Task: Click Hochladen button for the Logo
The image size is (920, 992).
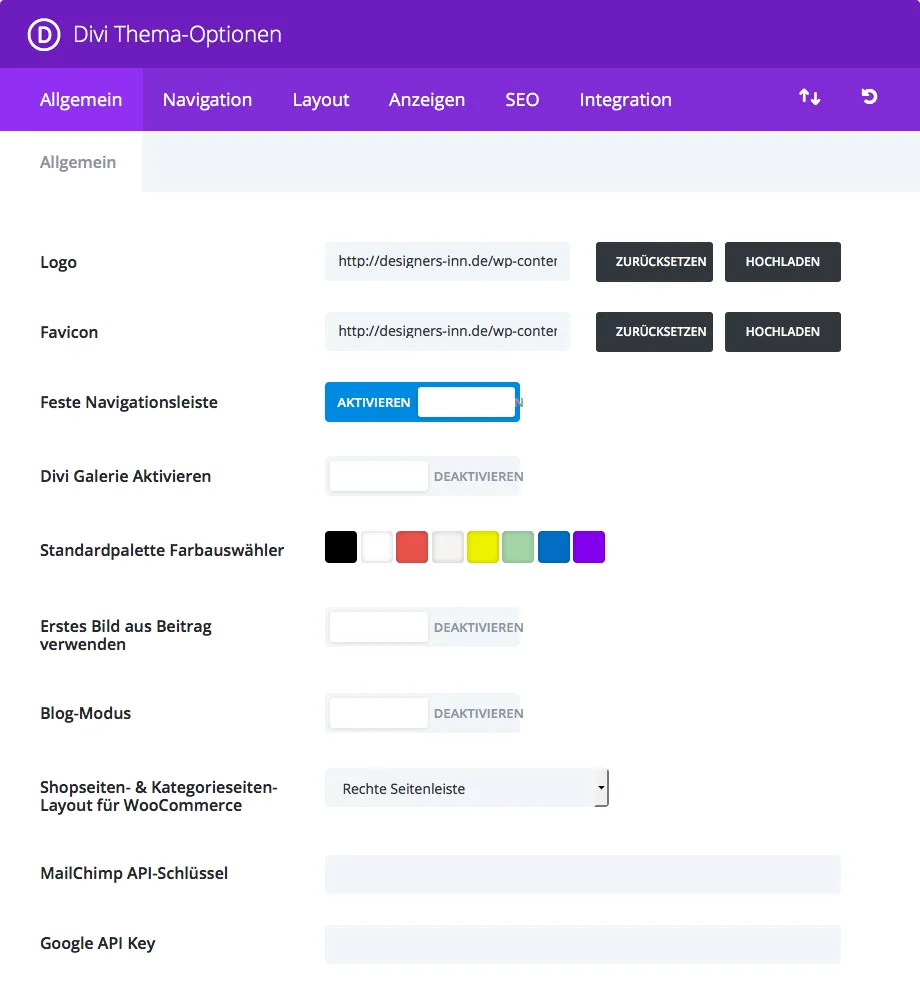Action: (782, 262)
